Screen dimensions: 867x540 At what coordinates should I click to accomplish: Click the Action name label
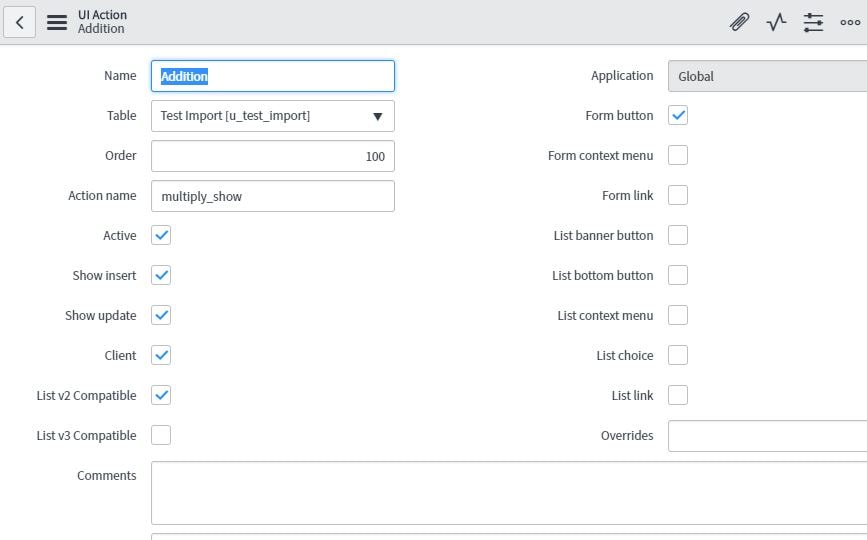(102, 196)
